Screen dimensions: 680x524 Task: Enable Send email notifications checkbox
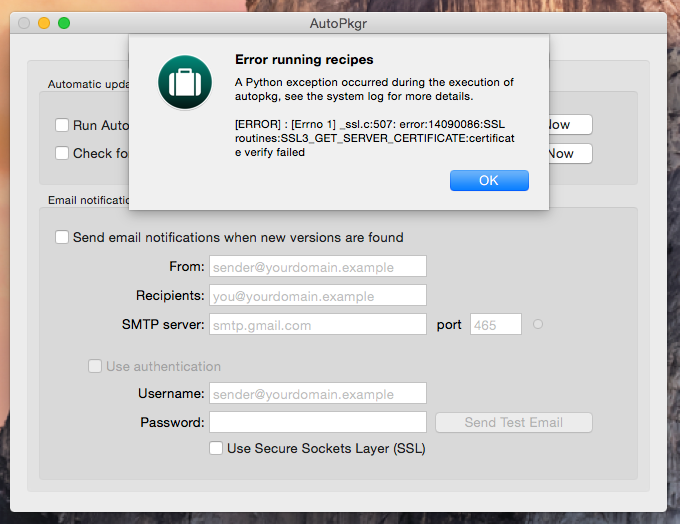pos(62,237)
